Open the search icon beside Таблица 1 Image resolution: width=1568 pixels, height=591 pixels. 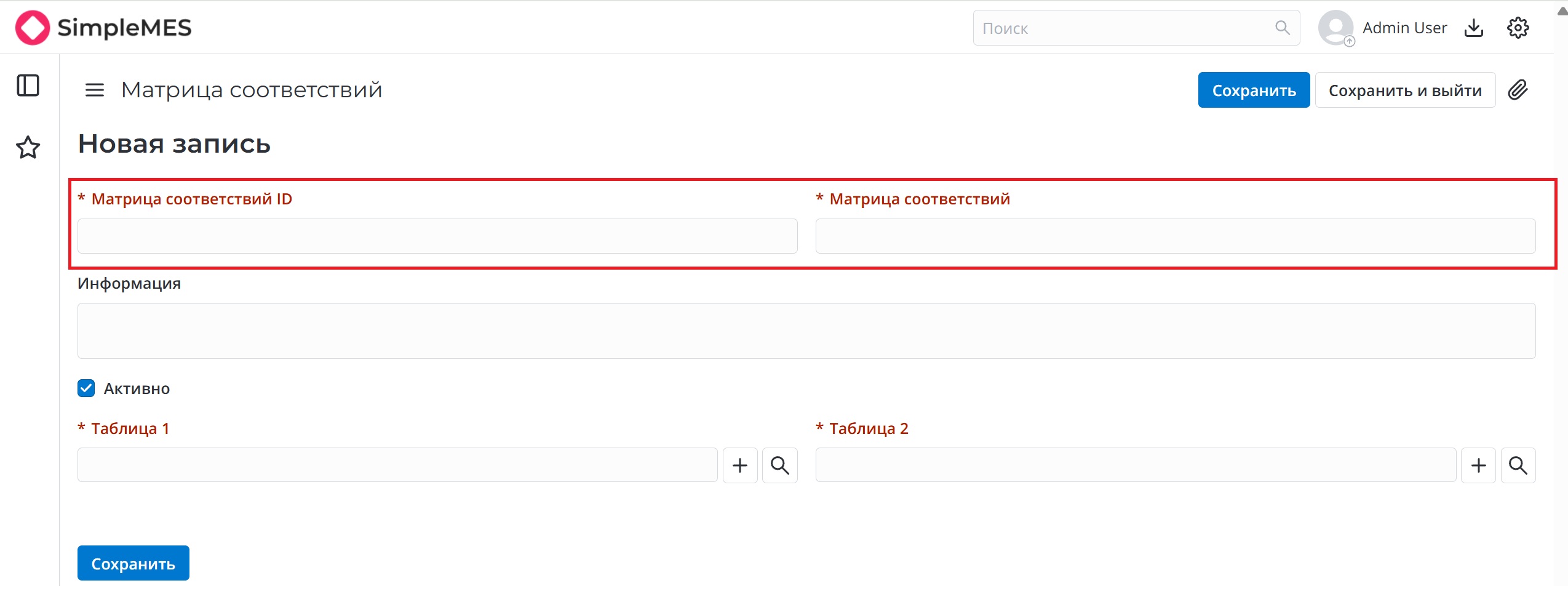(779, 465)
